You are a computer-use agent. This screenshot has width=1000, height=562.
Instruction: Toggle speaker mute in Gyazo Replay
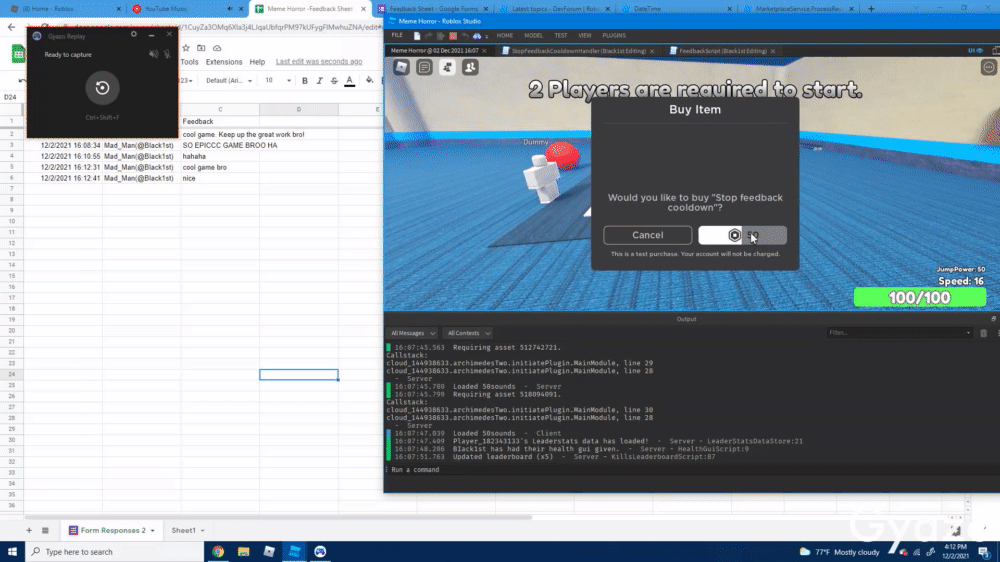[x=153, y=55]
